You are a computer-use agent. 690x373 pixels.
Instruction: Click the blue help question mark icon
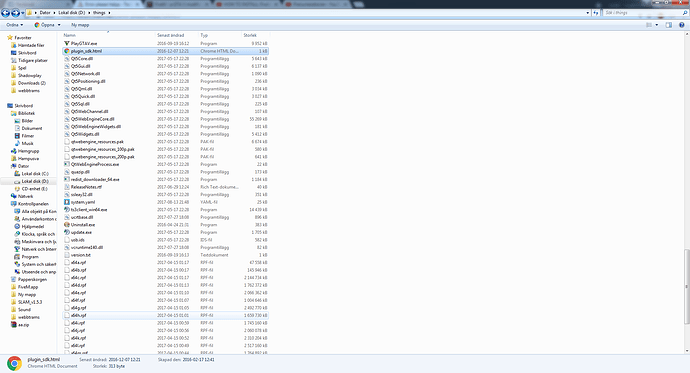[x=682, y=25]
